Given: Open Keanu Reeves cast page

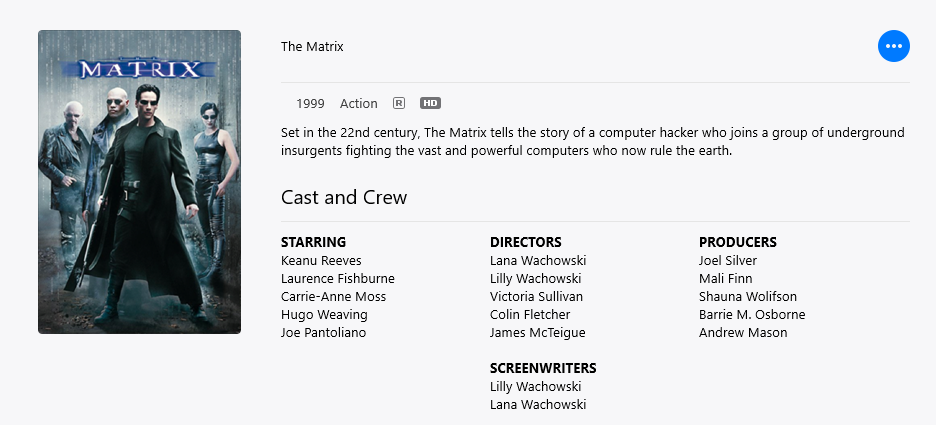Looking at the screenshot, I should [x=321, y=261].
